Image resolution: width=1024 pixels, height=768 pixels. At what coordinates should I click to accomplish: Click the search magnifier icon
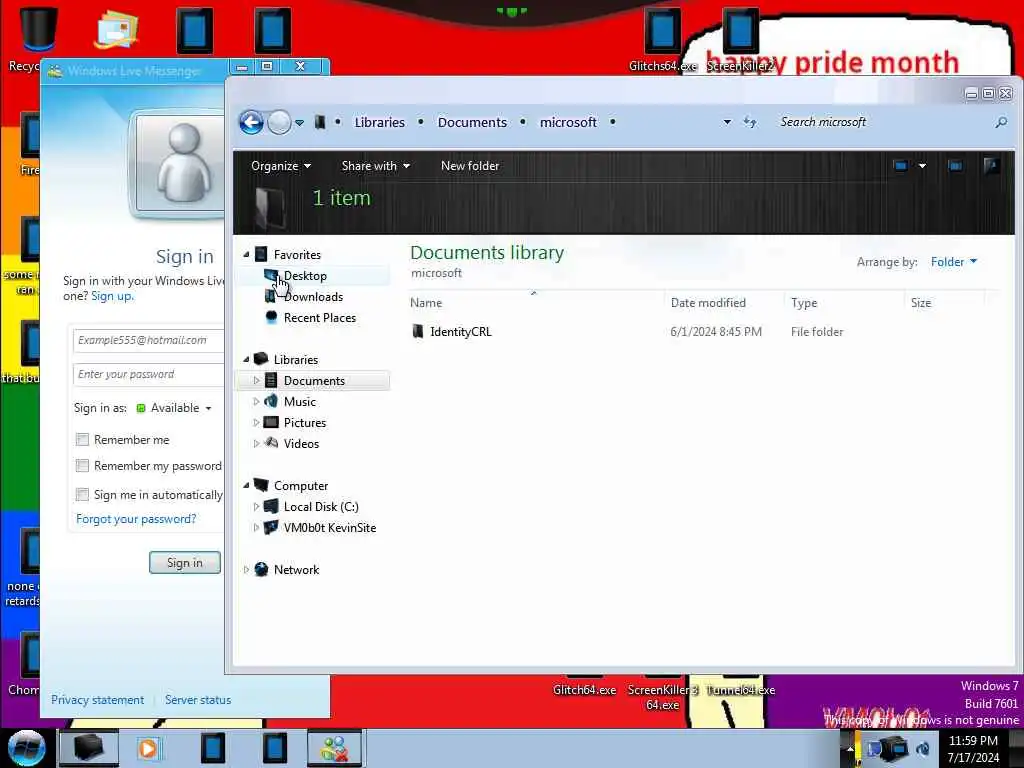tap(1001, 122)
